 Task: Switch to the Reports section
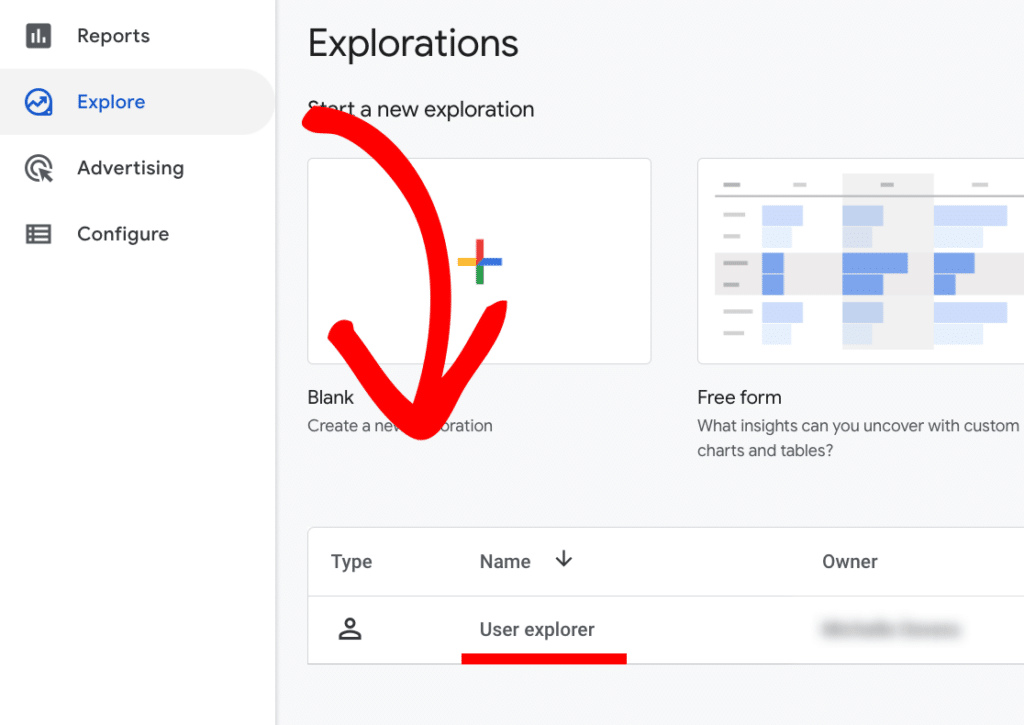[x=113, y=36]
